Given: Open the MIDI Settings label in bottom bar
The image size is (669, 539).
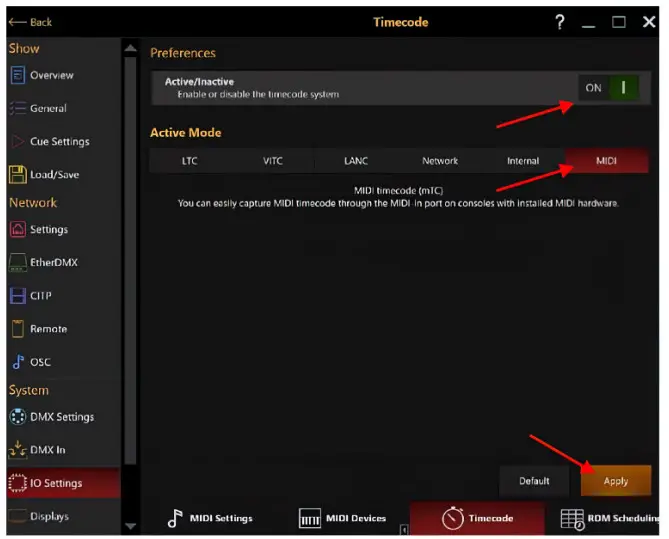Looking at the screenshot, I should click(221, 518).
